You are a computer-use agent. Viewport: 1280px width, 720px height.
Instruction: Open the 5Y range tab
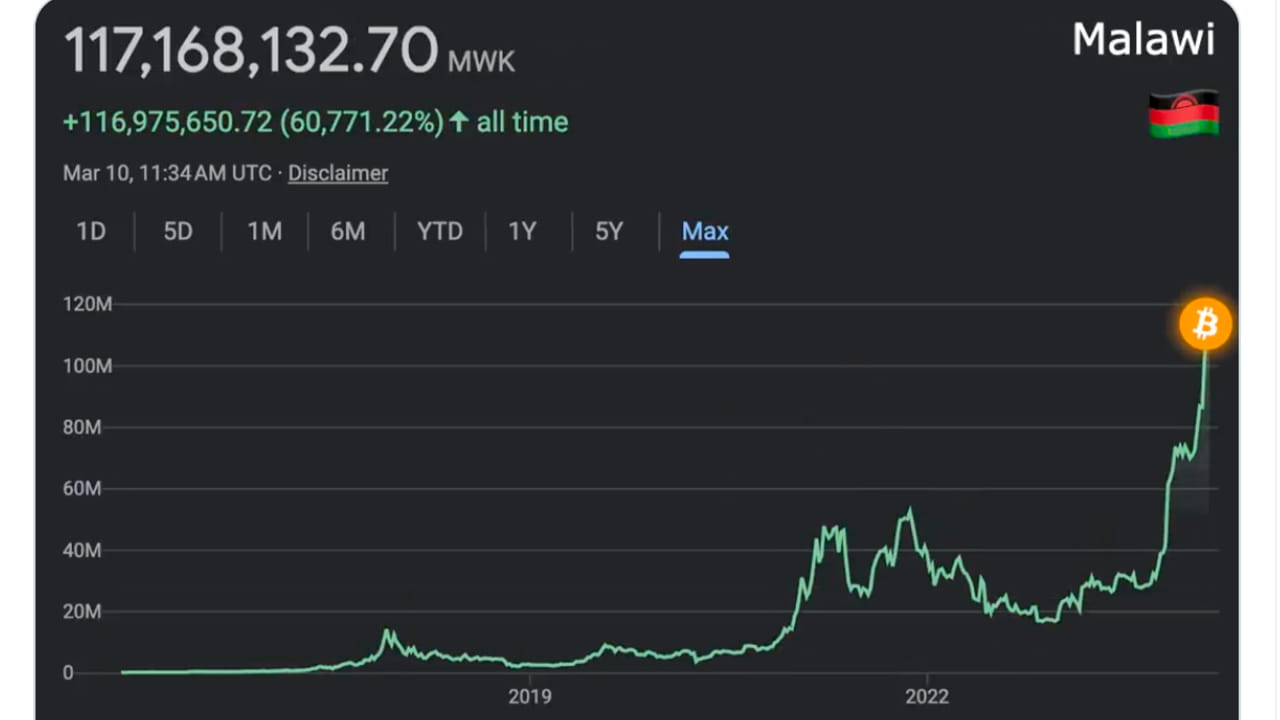click(609, 232)
